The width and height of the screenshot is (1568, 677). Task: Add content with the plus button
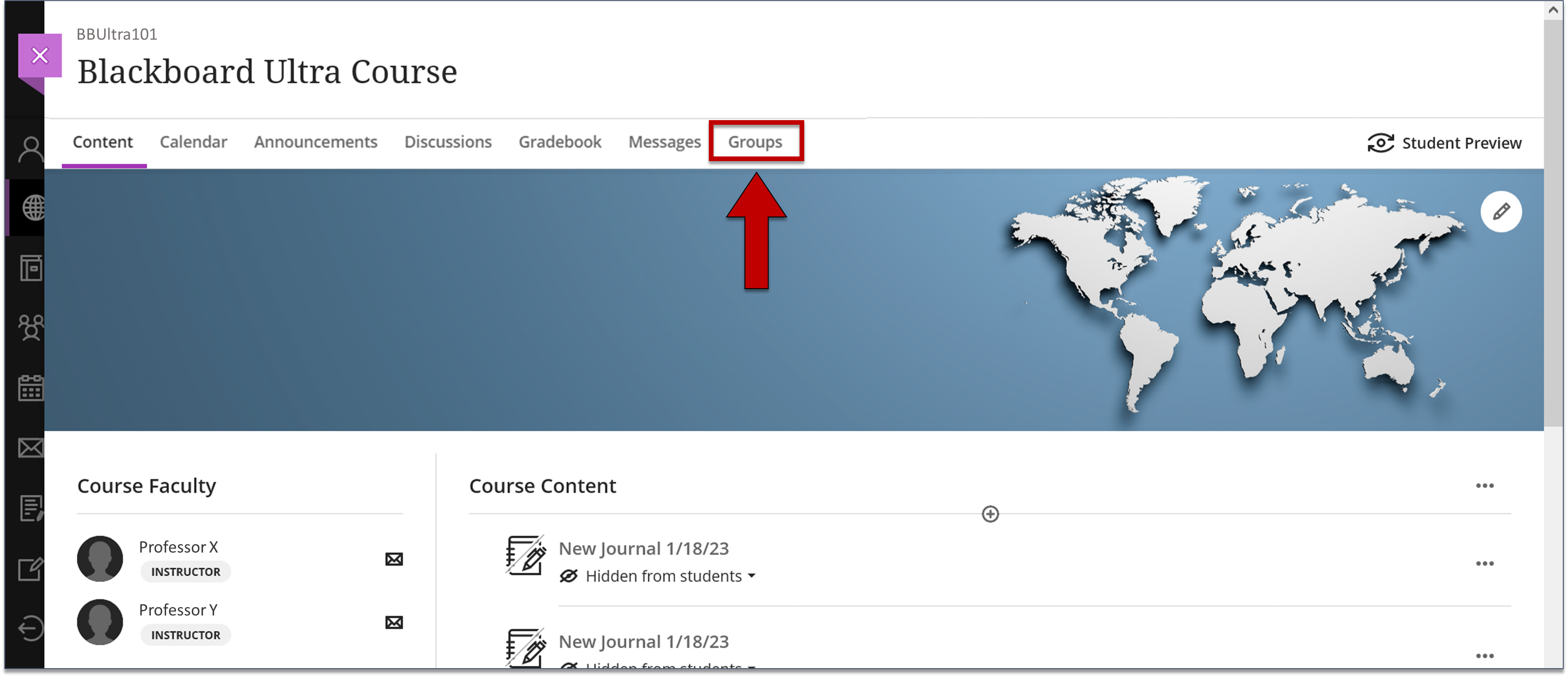pos(990,514)
